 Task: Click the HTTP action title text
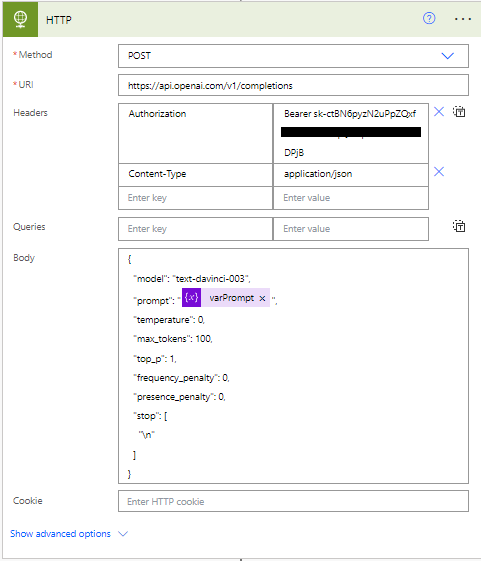(59, 20)
